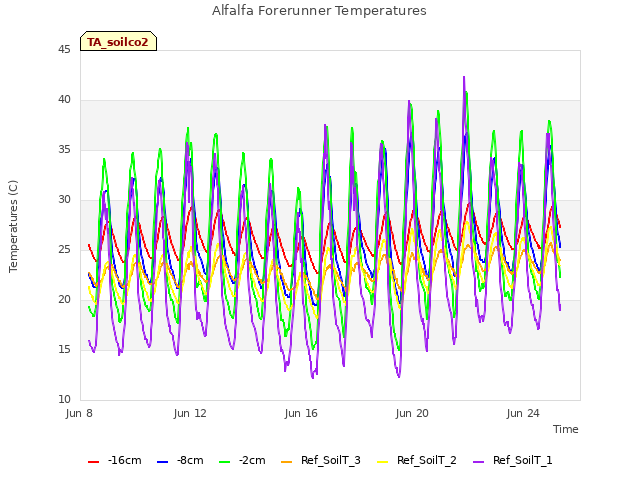Click the yellow Ref_SoilT_2 legend marker
Screen dimensions: 640x480
click(x=382, y=462)
